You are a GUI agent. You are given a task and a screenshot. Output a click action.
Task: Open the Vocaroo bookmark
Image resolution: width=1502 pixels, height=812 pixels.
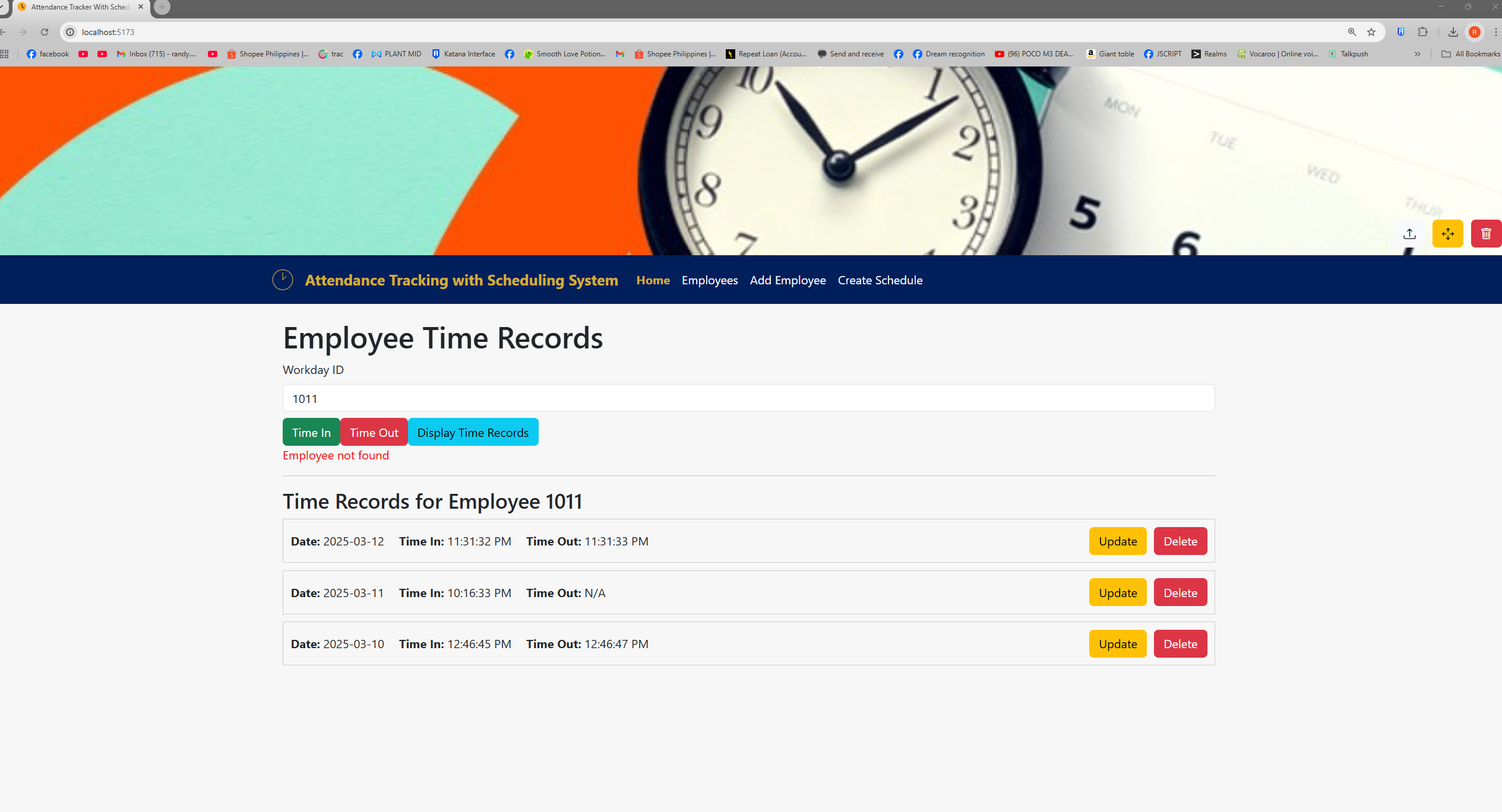coord(1278,54)
